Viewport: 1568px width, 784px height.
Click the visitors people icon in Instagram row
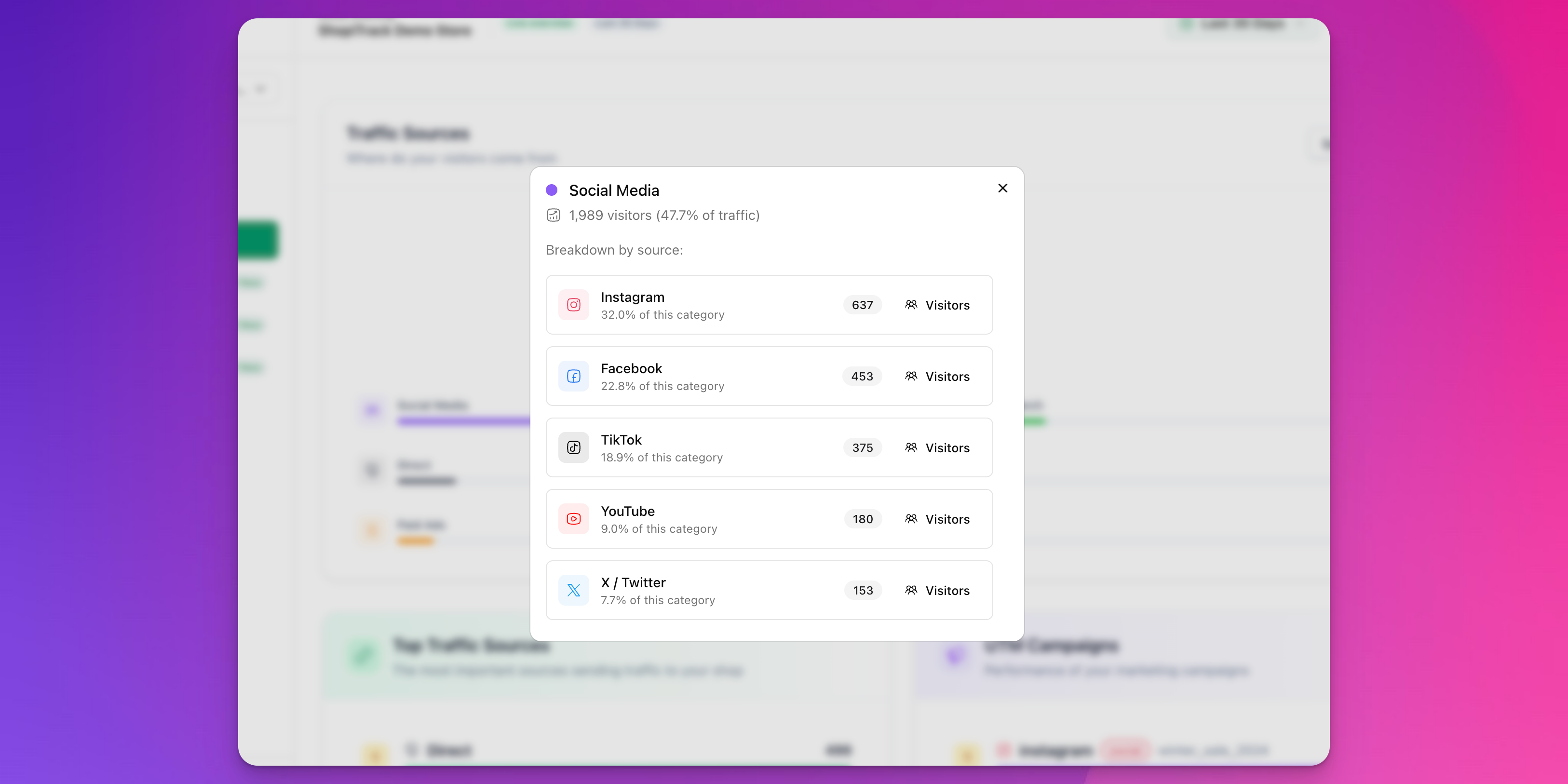pyautogui.click(x=911, y=304)
